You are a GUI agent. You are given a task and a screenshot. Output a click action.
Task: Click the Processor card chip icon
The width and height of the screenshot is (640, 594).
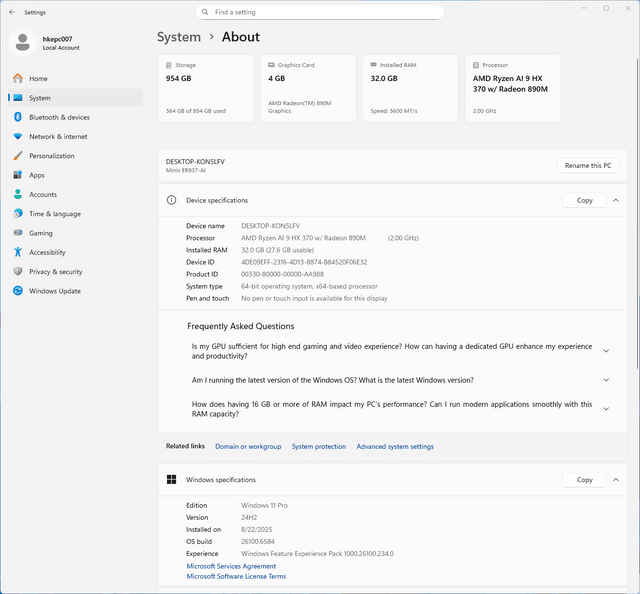pyautogui.click(x=476, y=65)
